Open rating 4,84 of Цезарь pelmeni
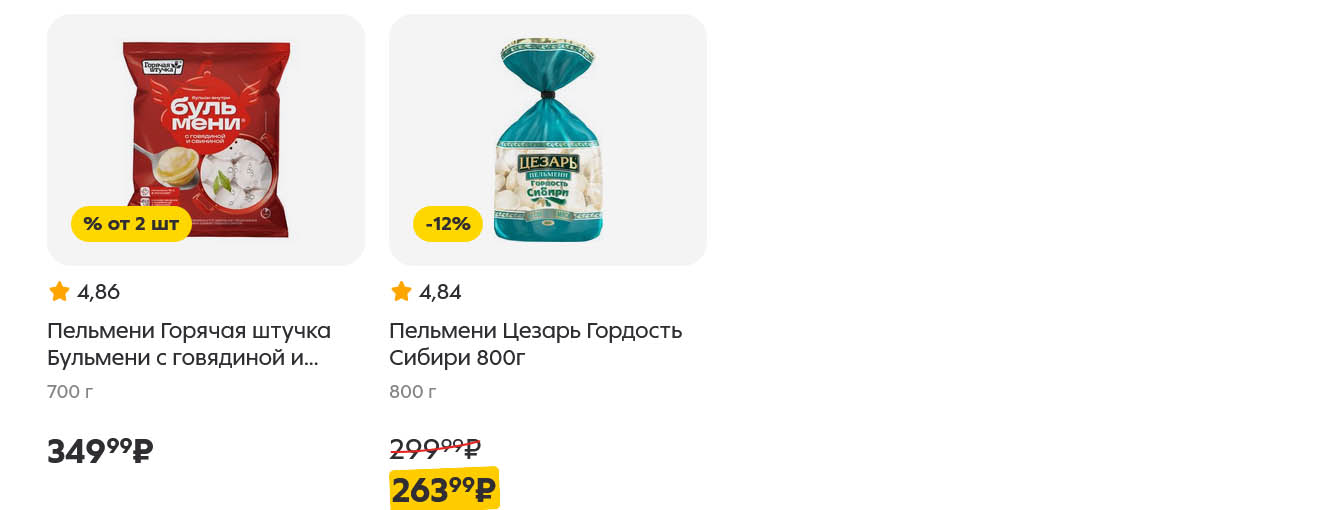The height and width of the screenshot is (510, 1317). [x=440, y=292]
